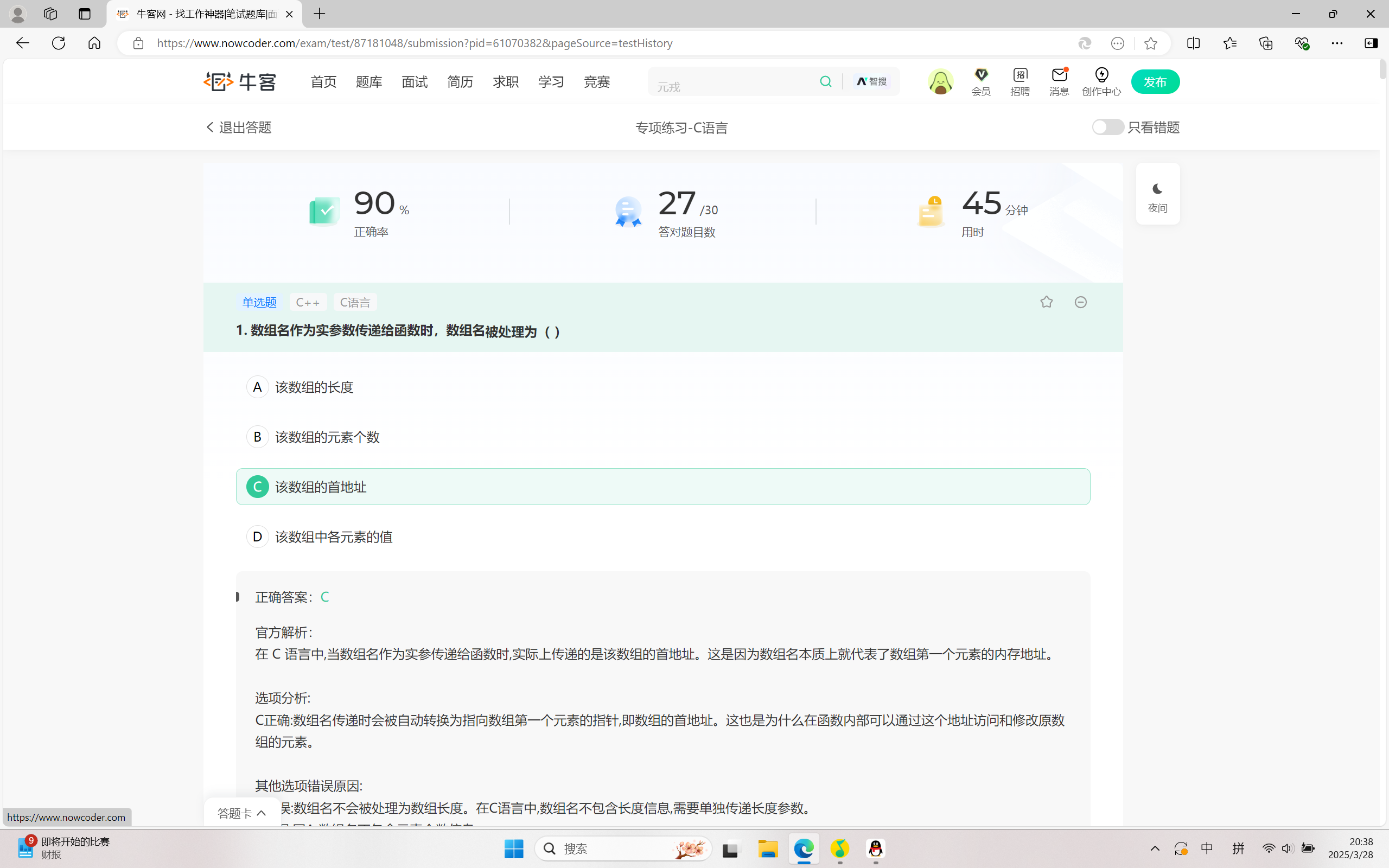Favorite this question with the star icon
The width and height of the screenshot is (1389, 868).
pos(1046,302)
